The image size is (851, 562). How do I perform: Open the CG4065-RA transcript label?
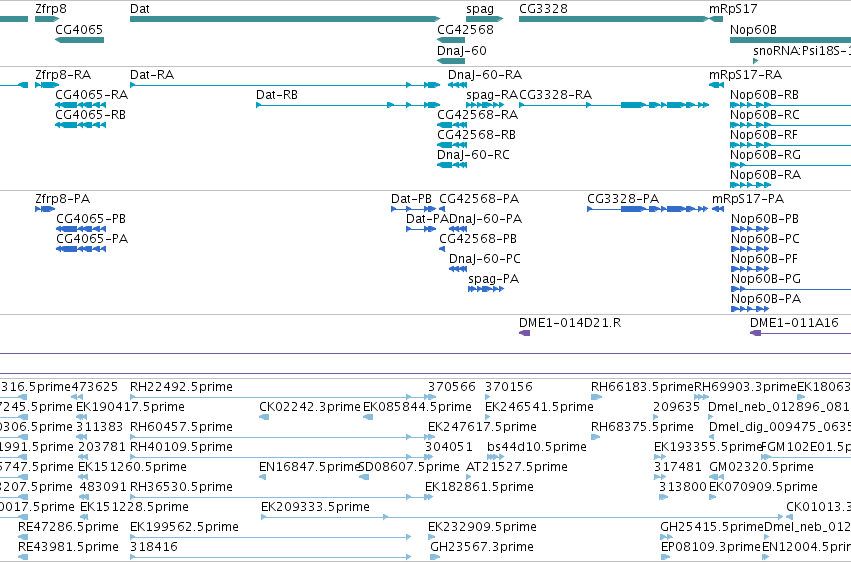tap(91, 94)
